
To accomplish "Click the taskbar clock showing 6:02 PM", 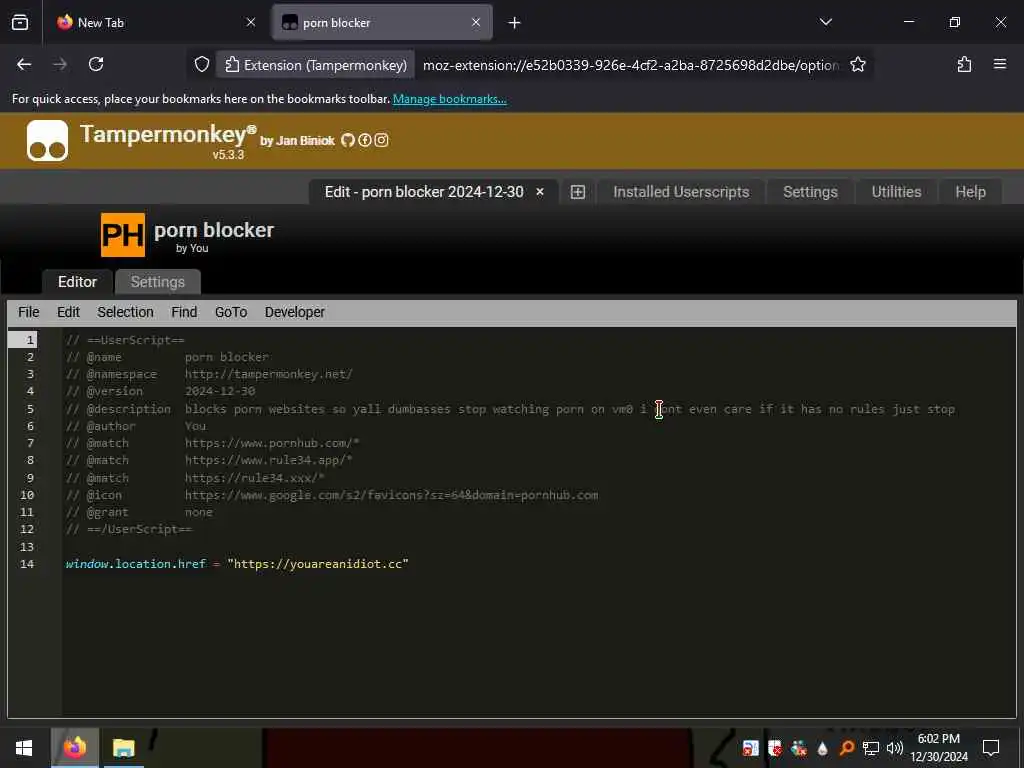I will pos(938,748).
